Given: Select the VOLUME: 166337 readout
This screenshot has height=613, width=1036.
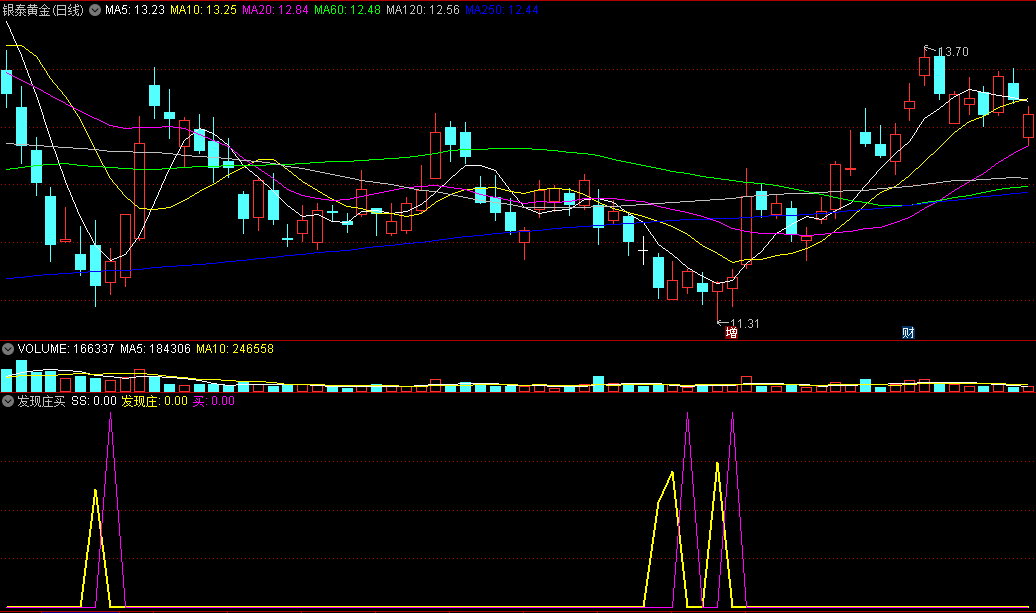Looking at the screenshot, I should 66,349.
